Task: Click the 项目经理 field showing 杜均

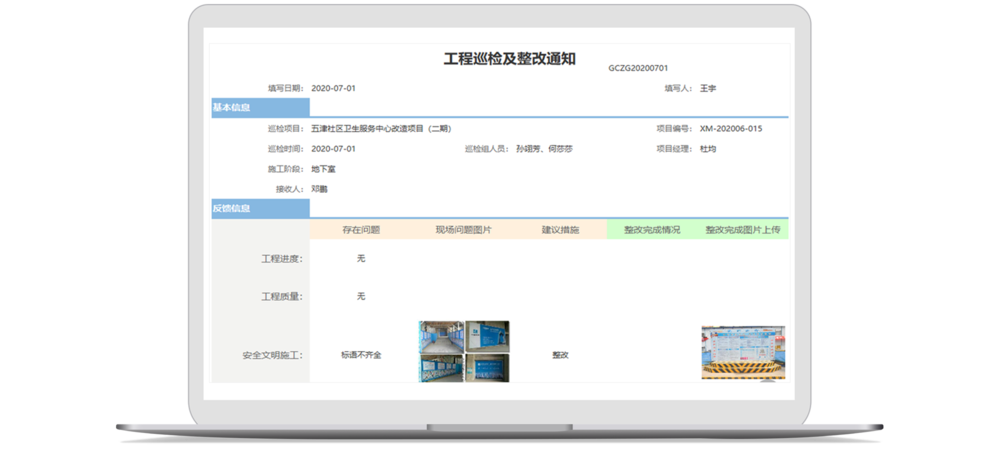Action: 708,149
